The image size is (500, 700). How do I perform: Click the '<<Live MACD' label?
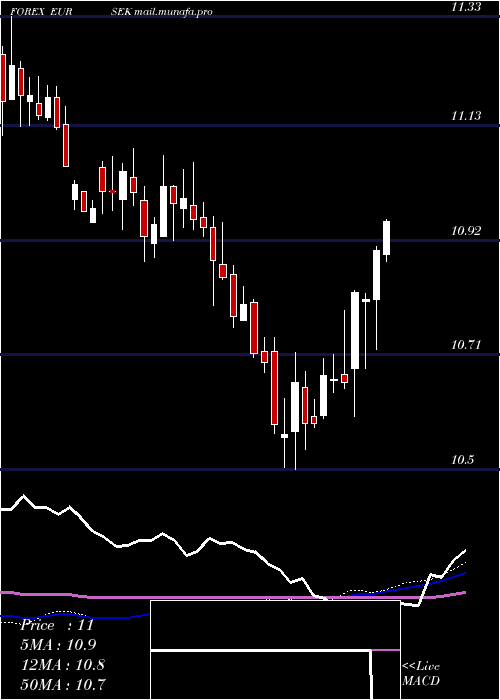[x=421, y=673]
